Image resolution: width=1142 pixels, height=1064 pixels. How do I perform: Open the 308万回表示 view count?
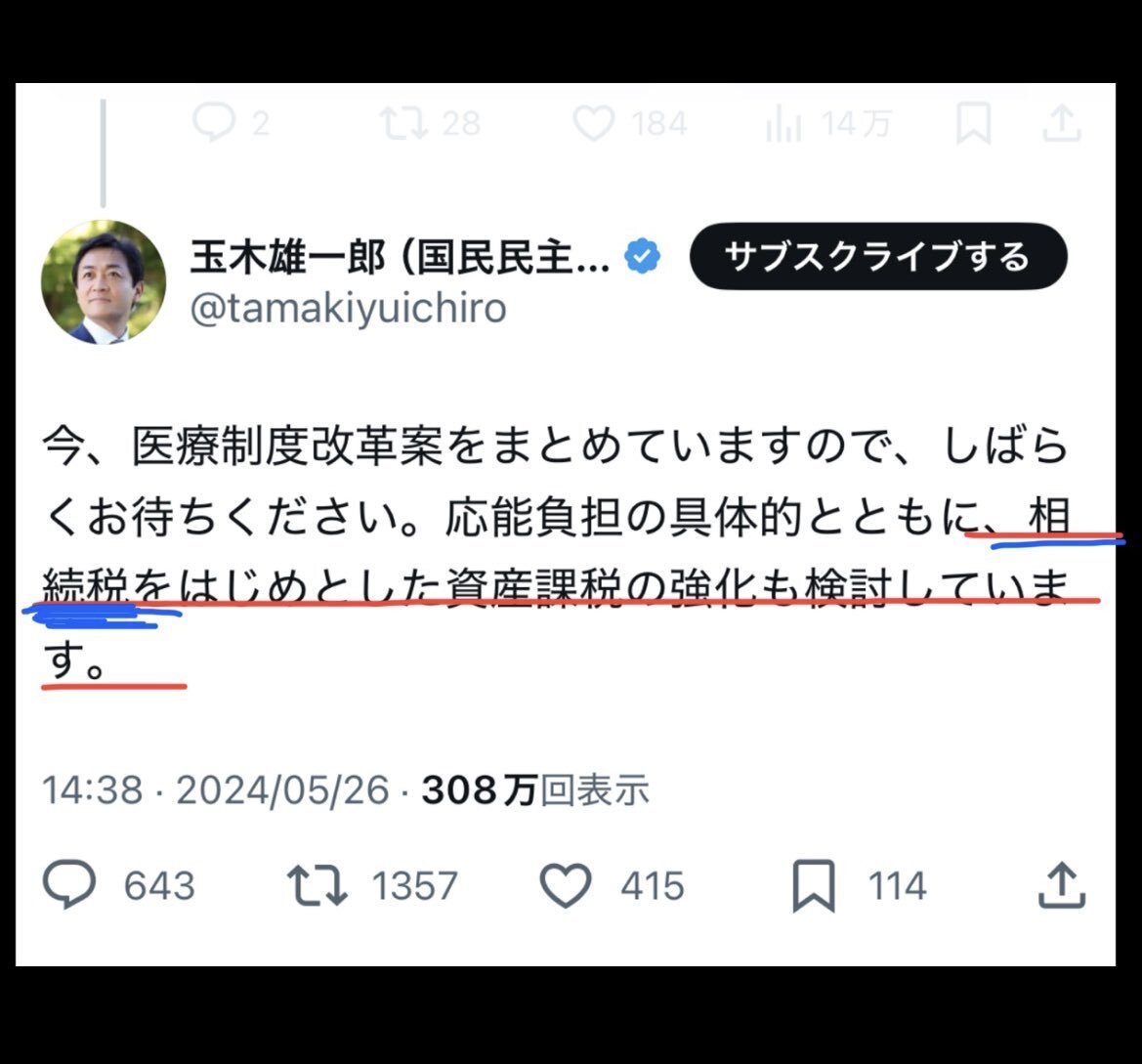click(x=535, y=789)
